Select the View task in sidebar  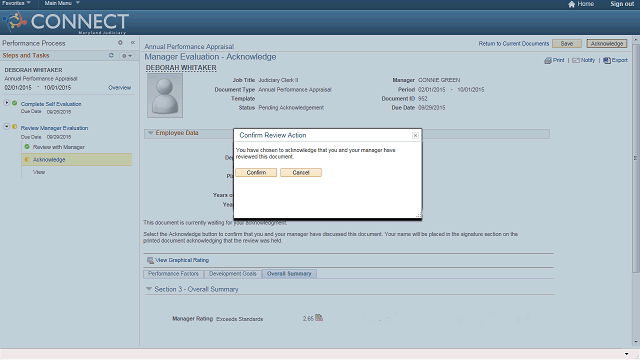[x=39, y=172]
